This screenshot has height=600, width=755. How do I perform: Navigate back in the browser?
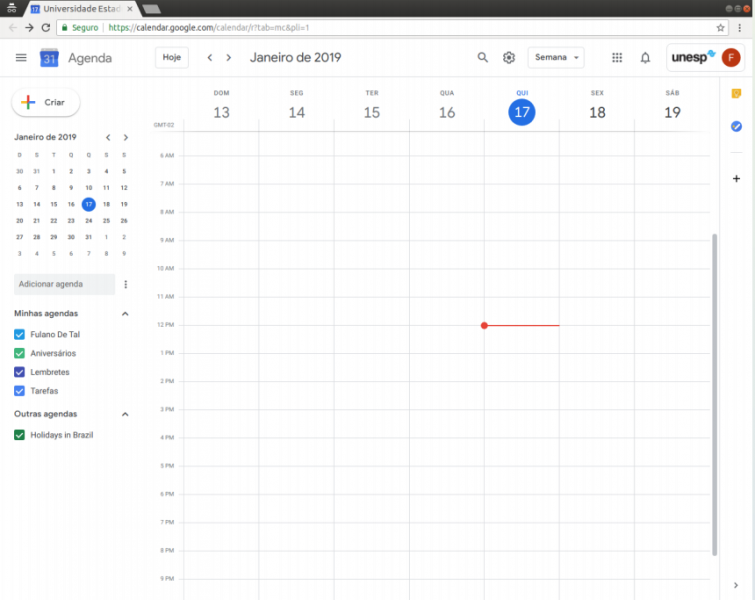point(13,27)
